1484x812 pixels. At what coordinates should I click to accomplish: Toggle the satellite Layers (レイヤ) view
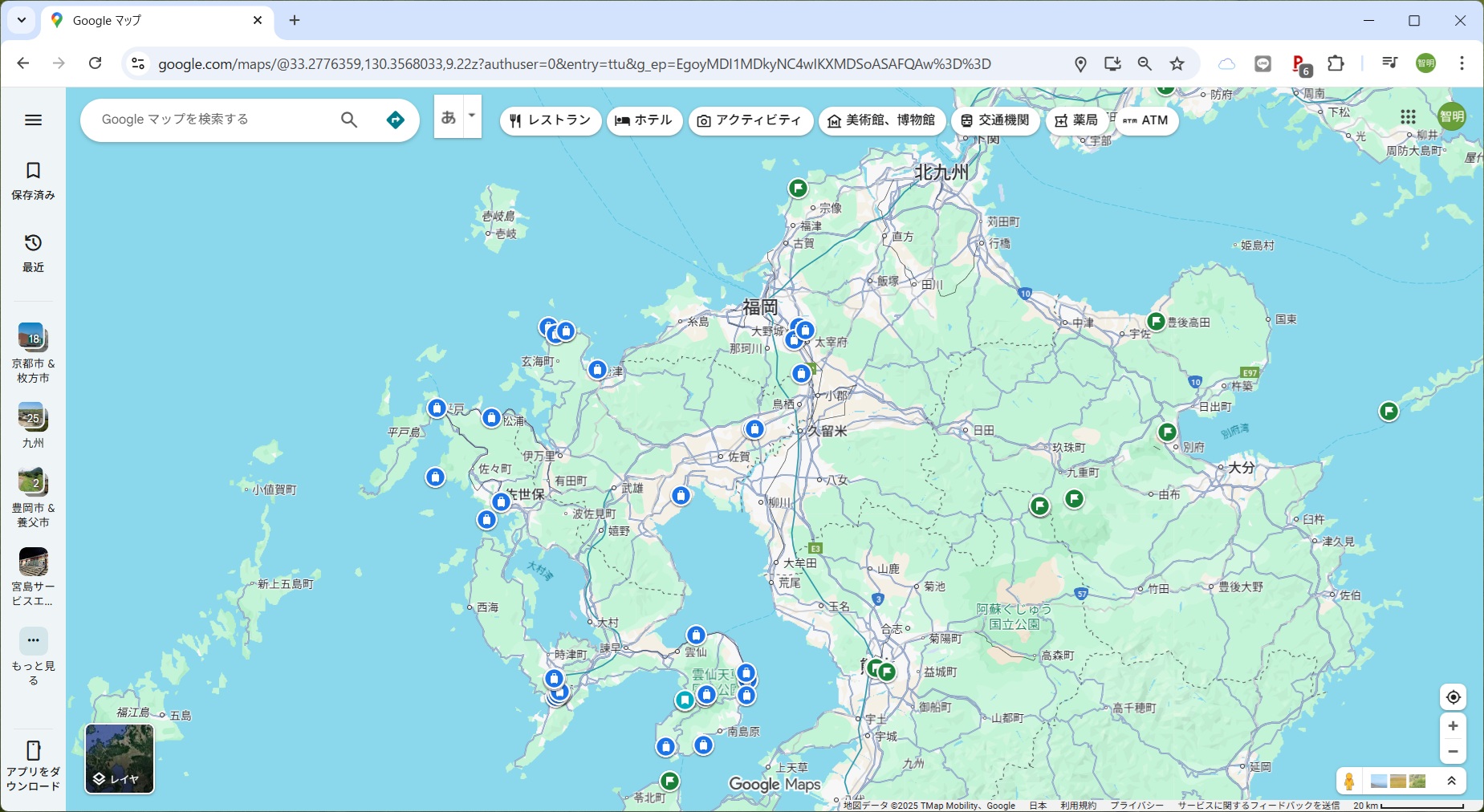(120, 758)
